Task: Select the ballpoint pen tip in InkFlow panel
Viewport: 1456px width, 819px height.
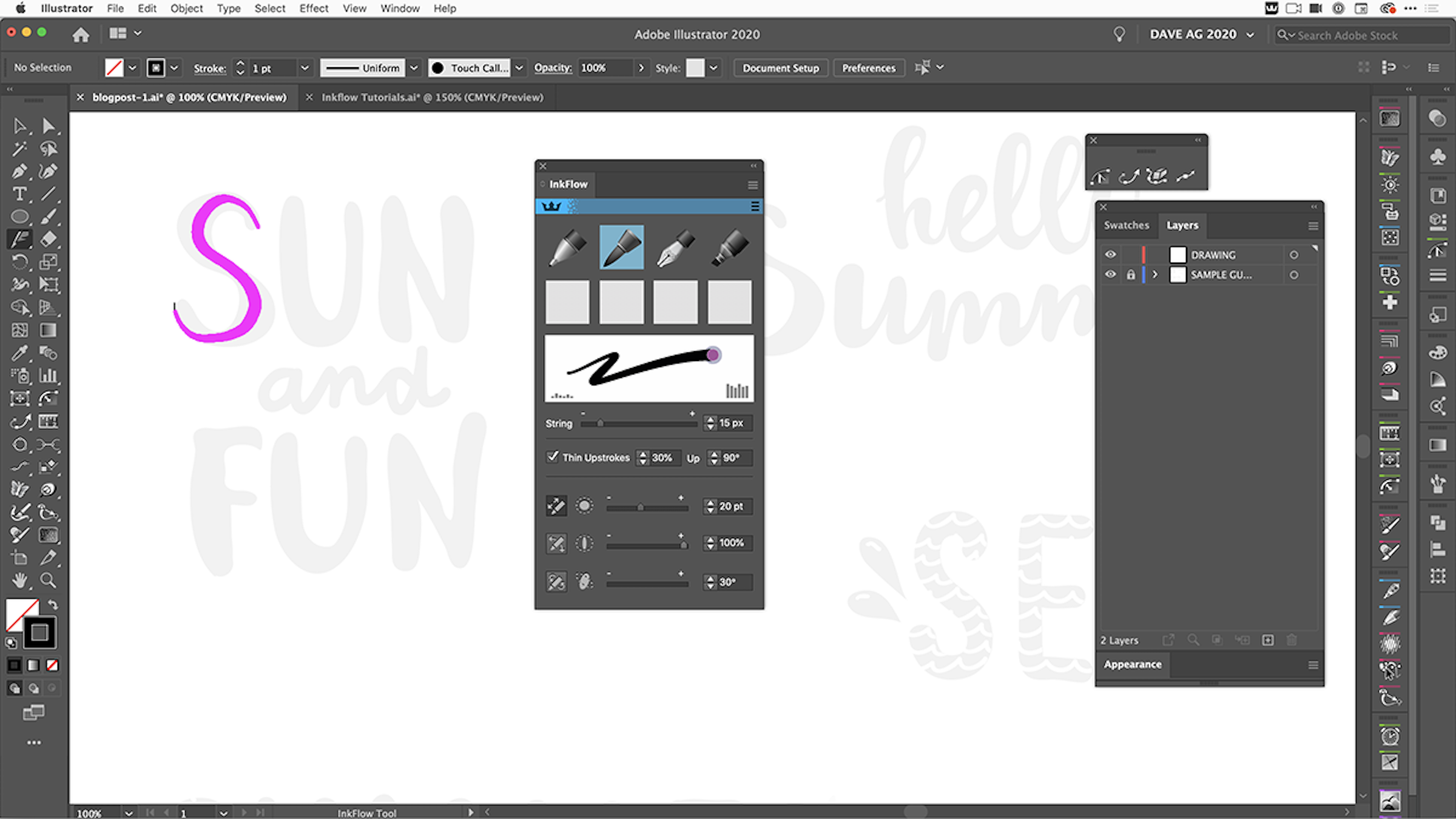Action: 567,246
